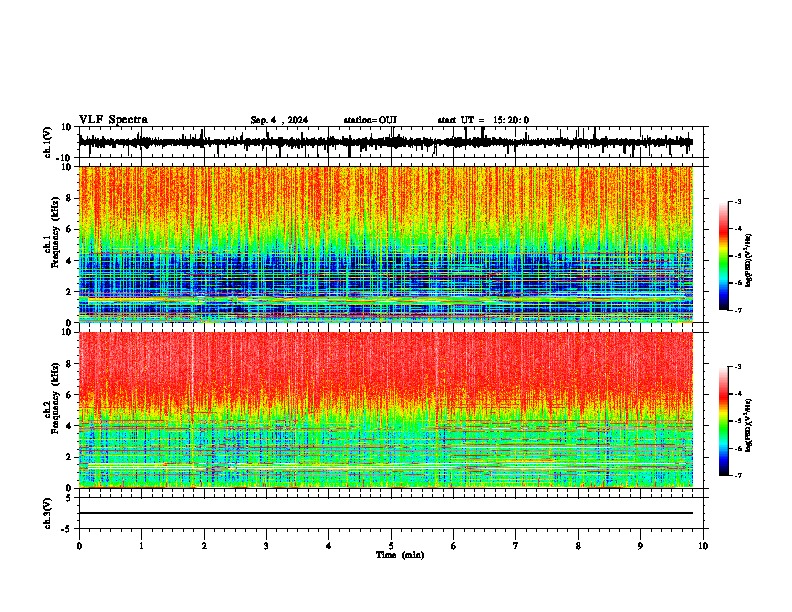This screenshot has width=792, height=612.
Task: Click the "-7" label on ch.2 colorbar
Action: click(737, 475)
